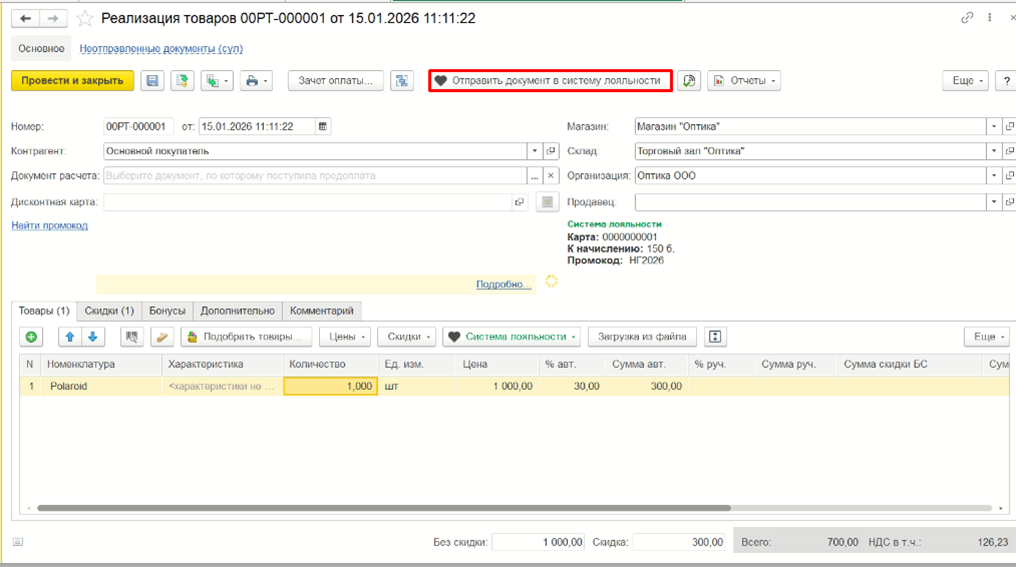Viewport: 1016px width, 567px height.
Task: Switch to the Бонусы tab
Action: pyautogui.click(x=167, y=311)
